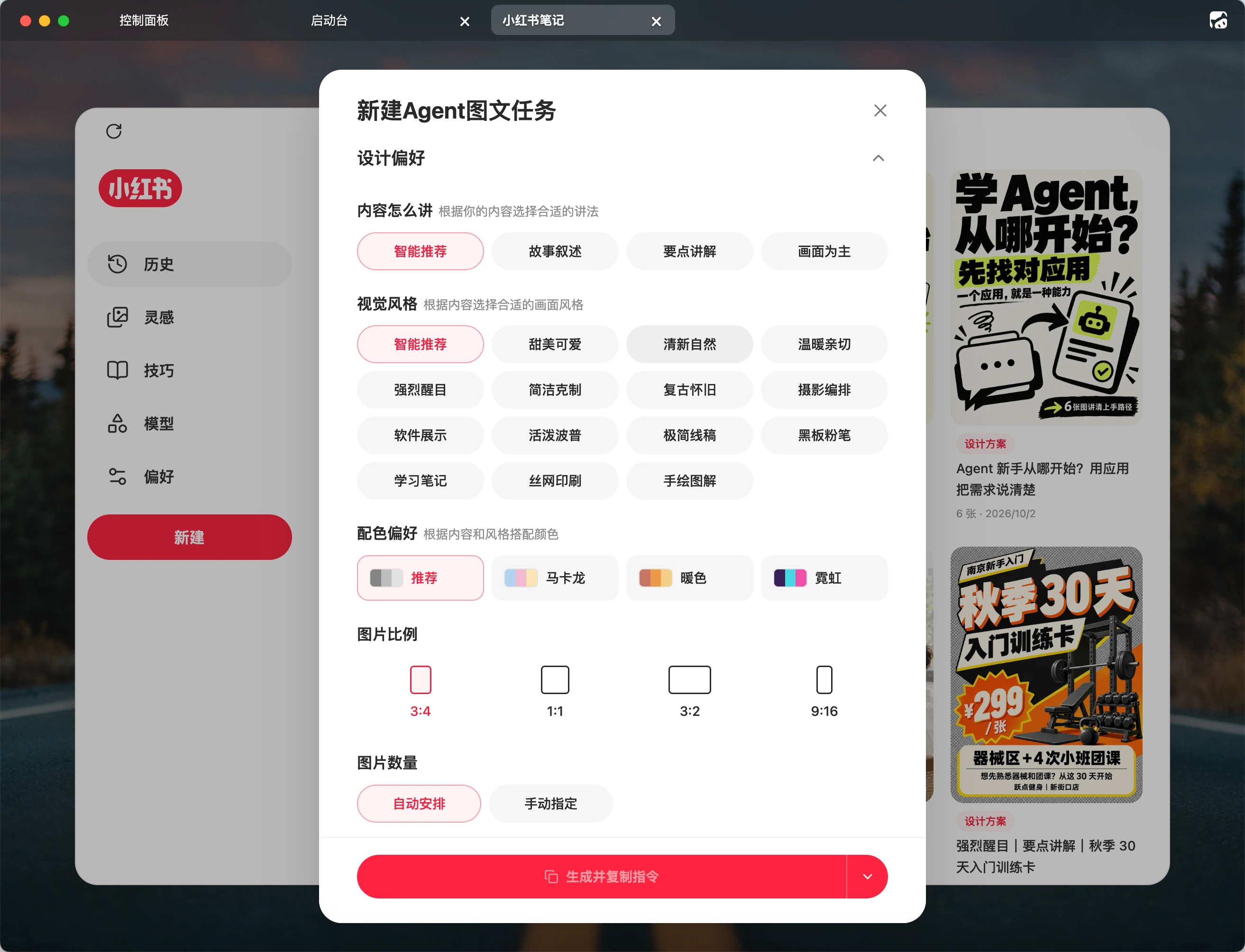Click the 小红书 logo badge

coord(140,188)
